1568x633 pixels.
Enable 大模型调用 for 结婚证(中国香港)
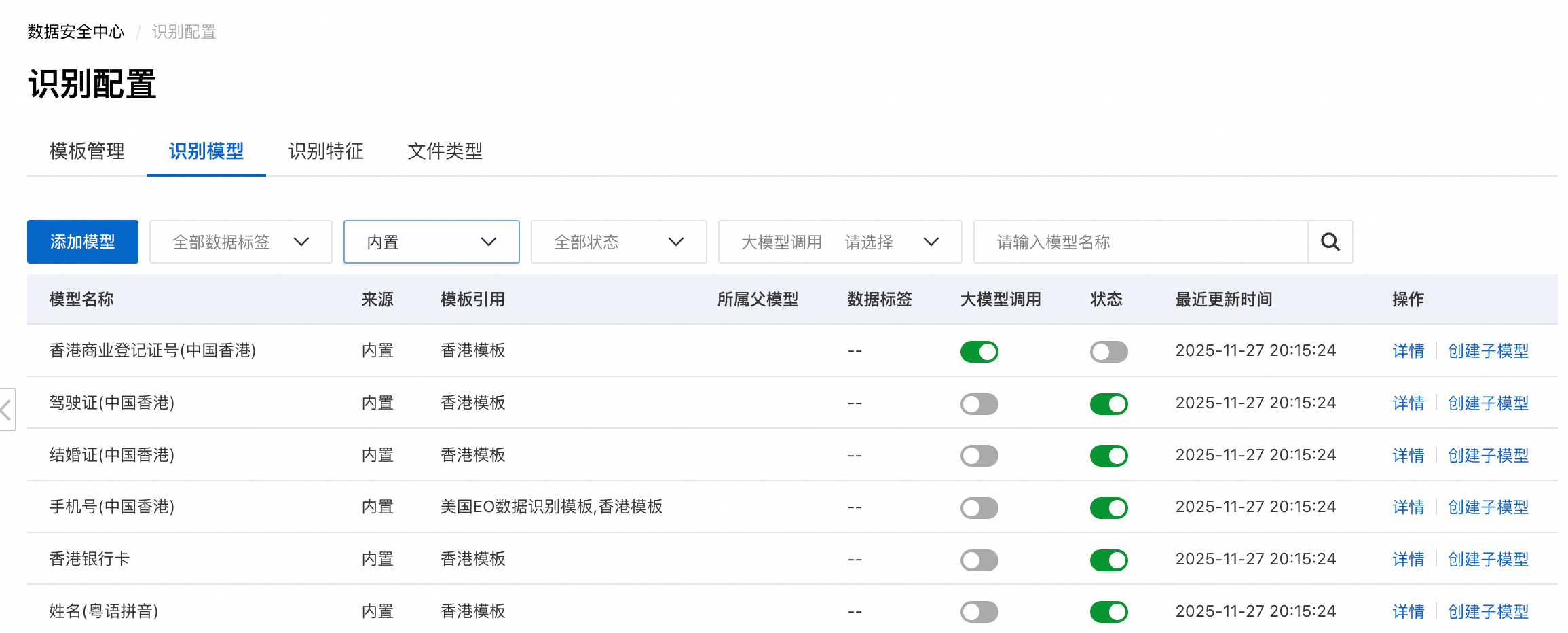[979, 456]
